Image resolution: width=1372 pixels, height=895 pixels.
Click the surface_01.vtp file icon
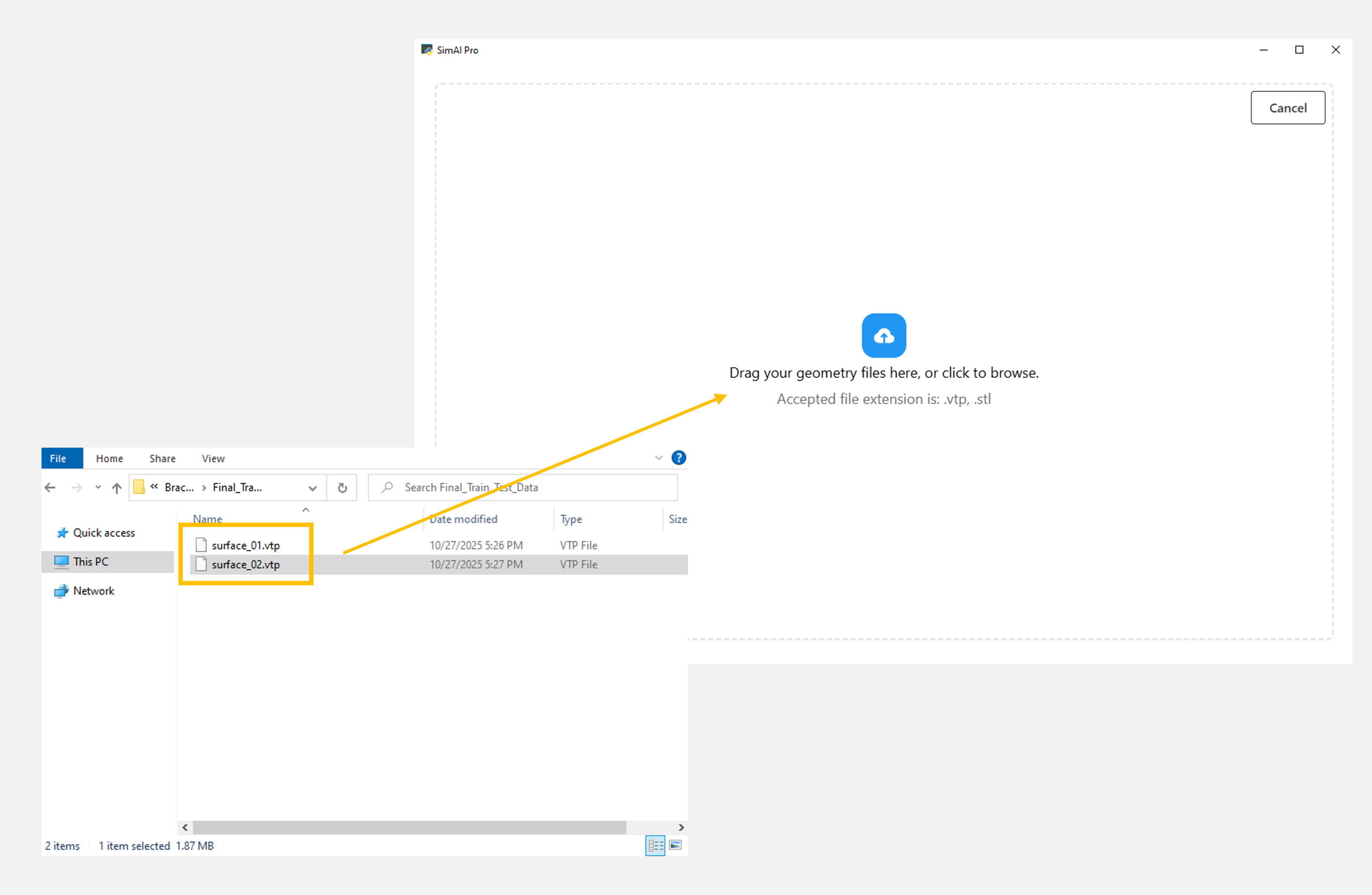tap(201, 544)
